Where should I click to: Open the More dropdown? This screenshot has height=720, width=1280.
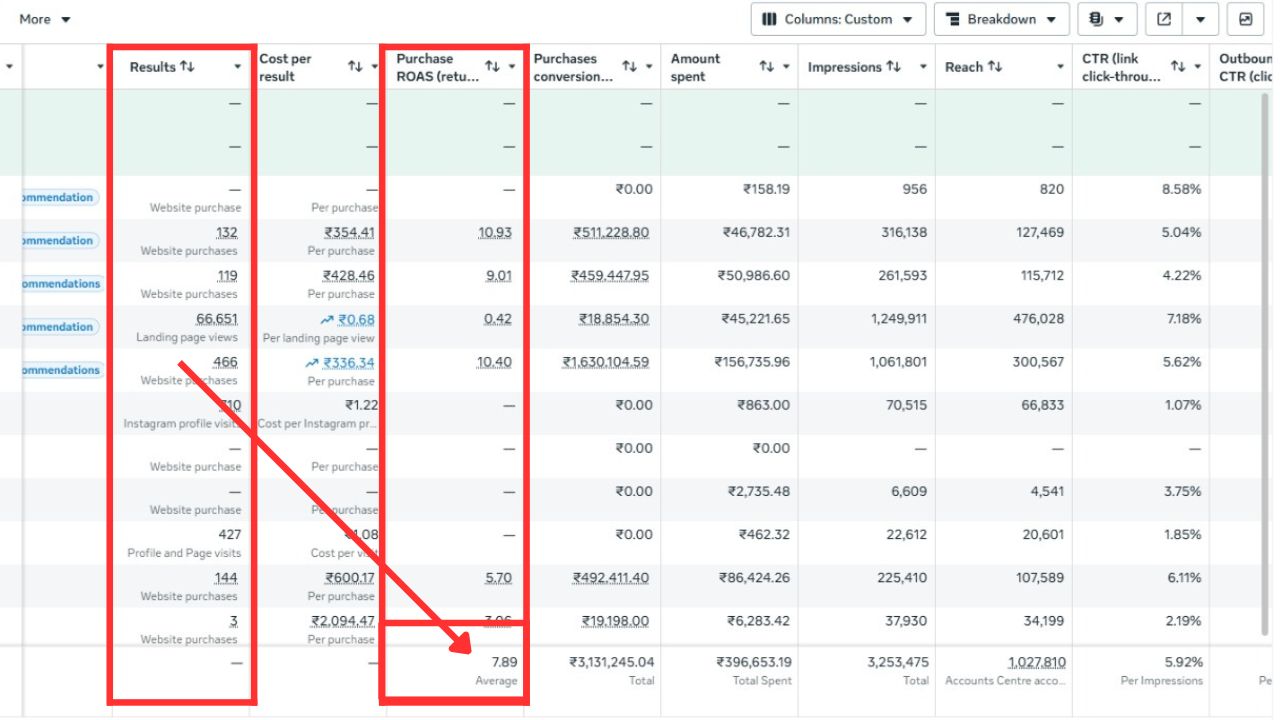pos(45,19)
